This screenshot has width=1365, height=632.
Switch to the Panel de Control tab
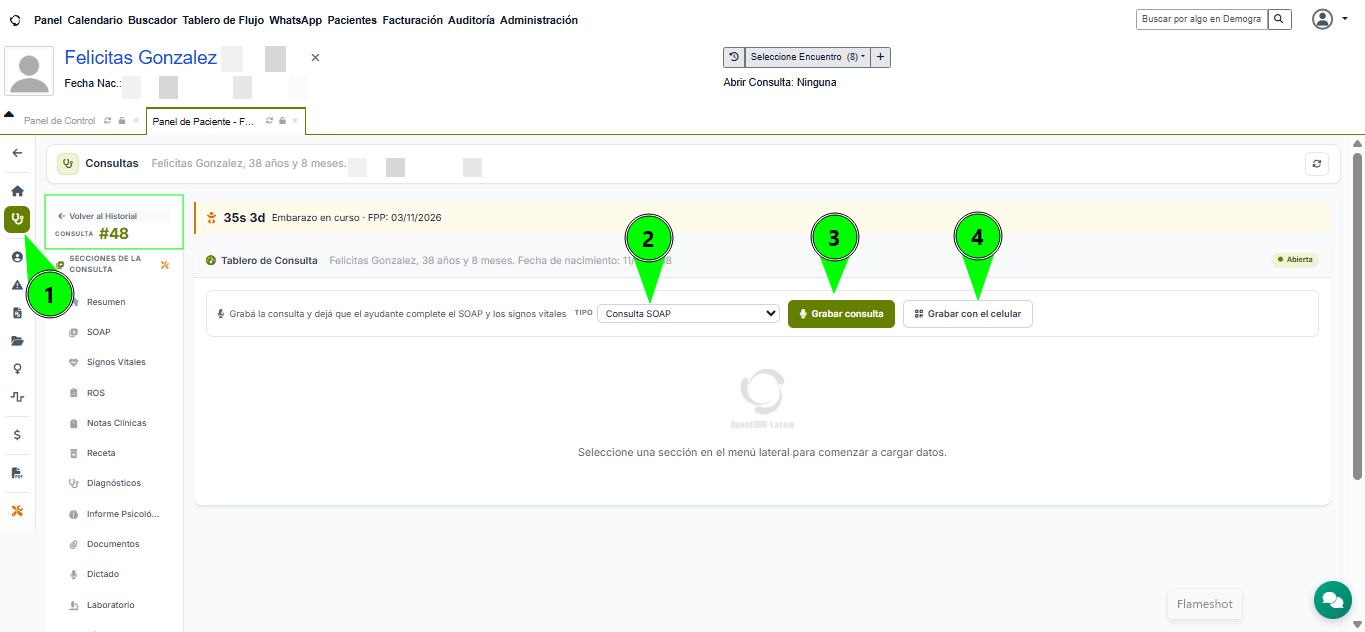click(60, 121)
